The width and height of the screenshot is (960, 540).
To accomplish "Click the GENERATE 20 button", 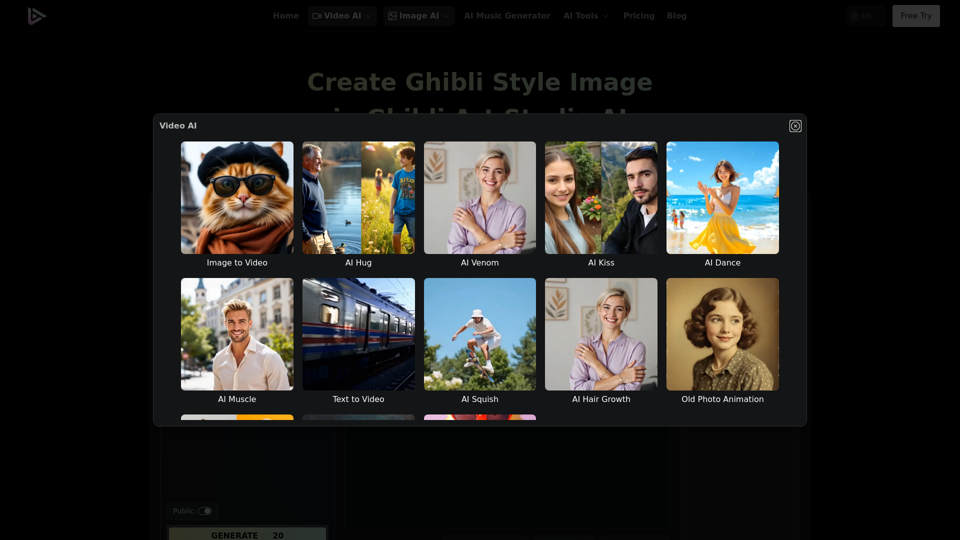I will [247, 534].
